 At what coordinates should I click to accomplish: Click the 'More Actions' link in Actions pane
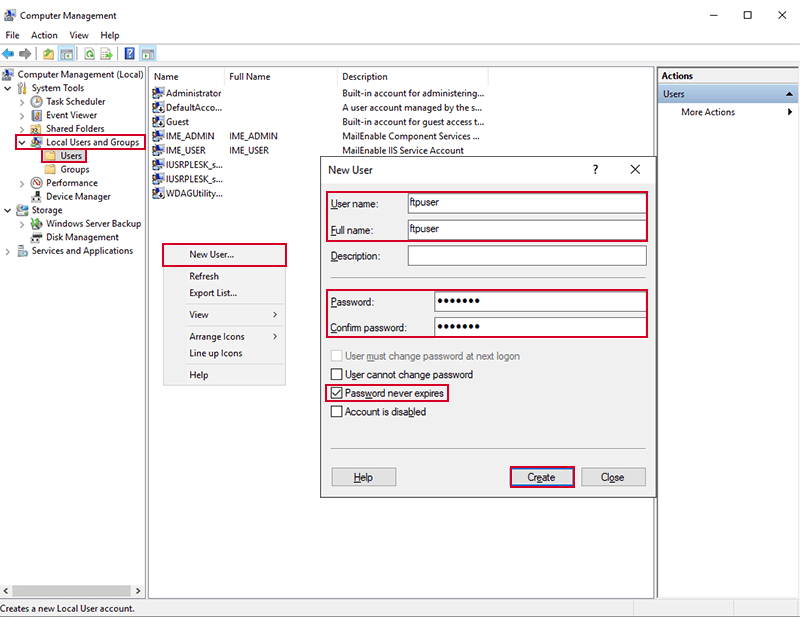708,112
